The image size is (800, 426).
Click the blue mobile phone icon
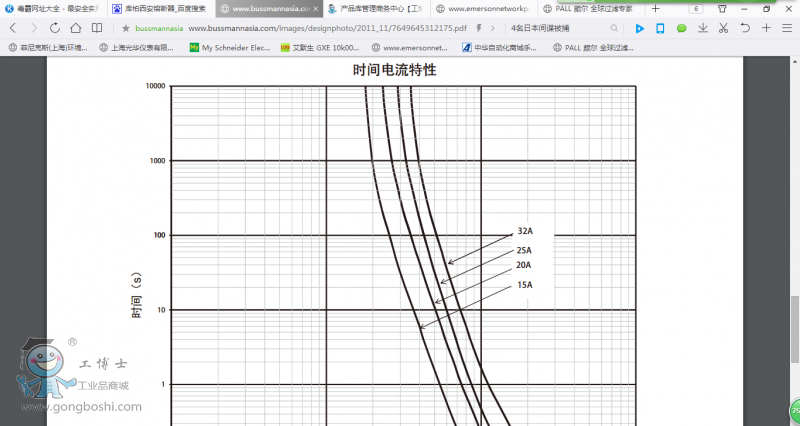[x=660, y=28]
